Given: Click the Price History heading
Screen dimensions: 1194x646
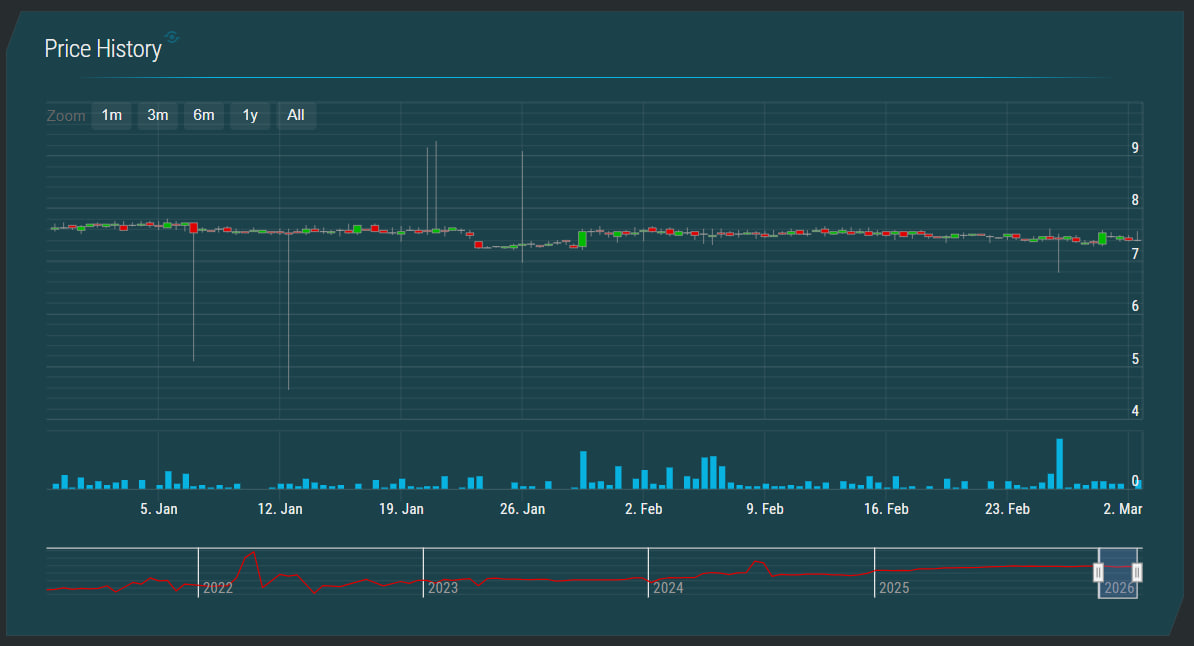Looking at the screenshot, I should pyautogui.click(x=103, y=49).
